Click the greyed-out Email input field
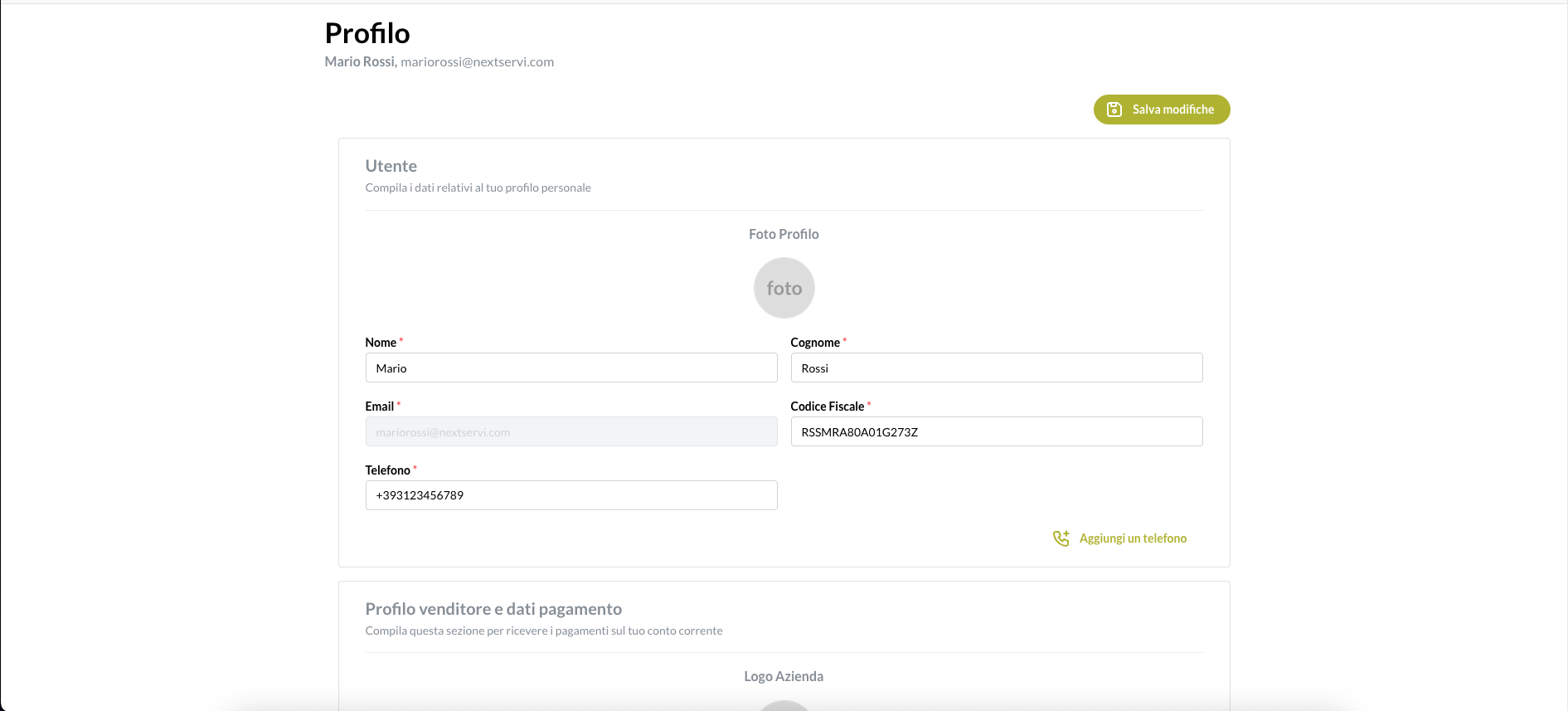The image size is (1568, 711). 570,431
